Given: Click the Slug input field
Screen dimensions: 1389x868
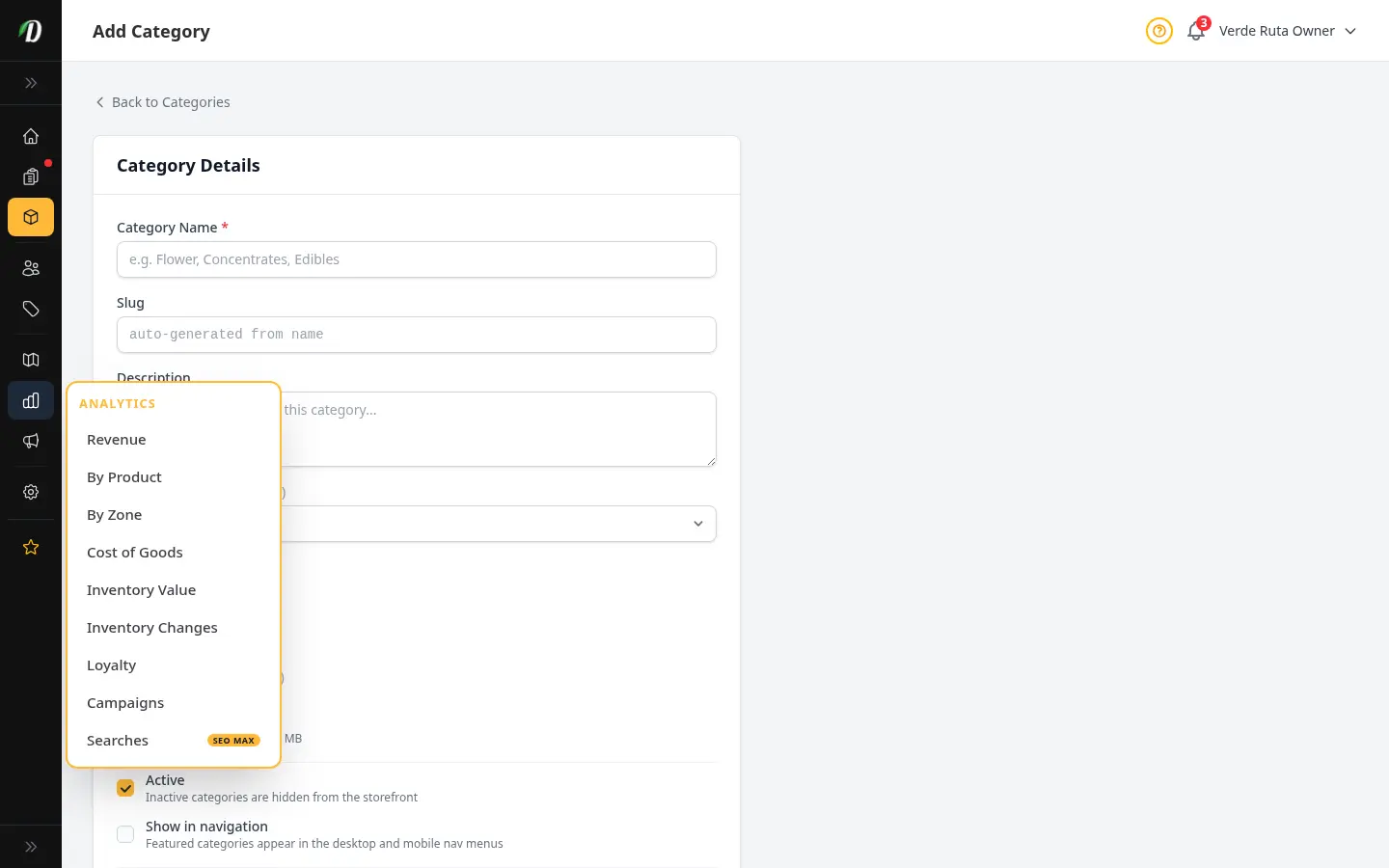Looking at the screenshot, I should click(x=417, y=335).
